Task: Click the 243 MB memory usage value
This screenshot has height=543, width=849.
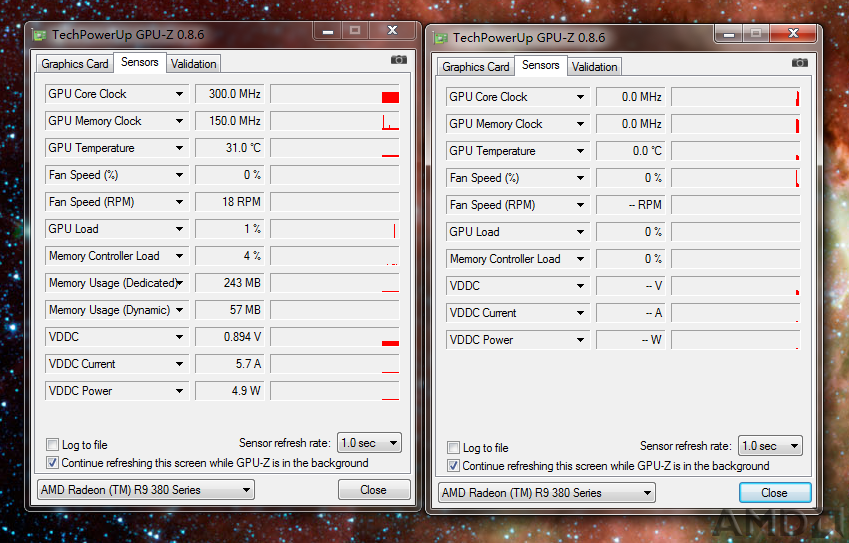Action: coord(230,283)
